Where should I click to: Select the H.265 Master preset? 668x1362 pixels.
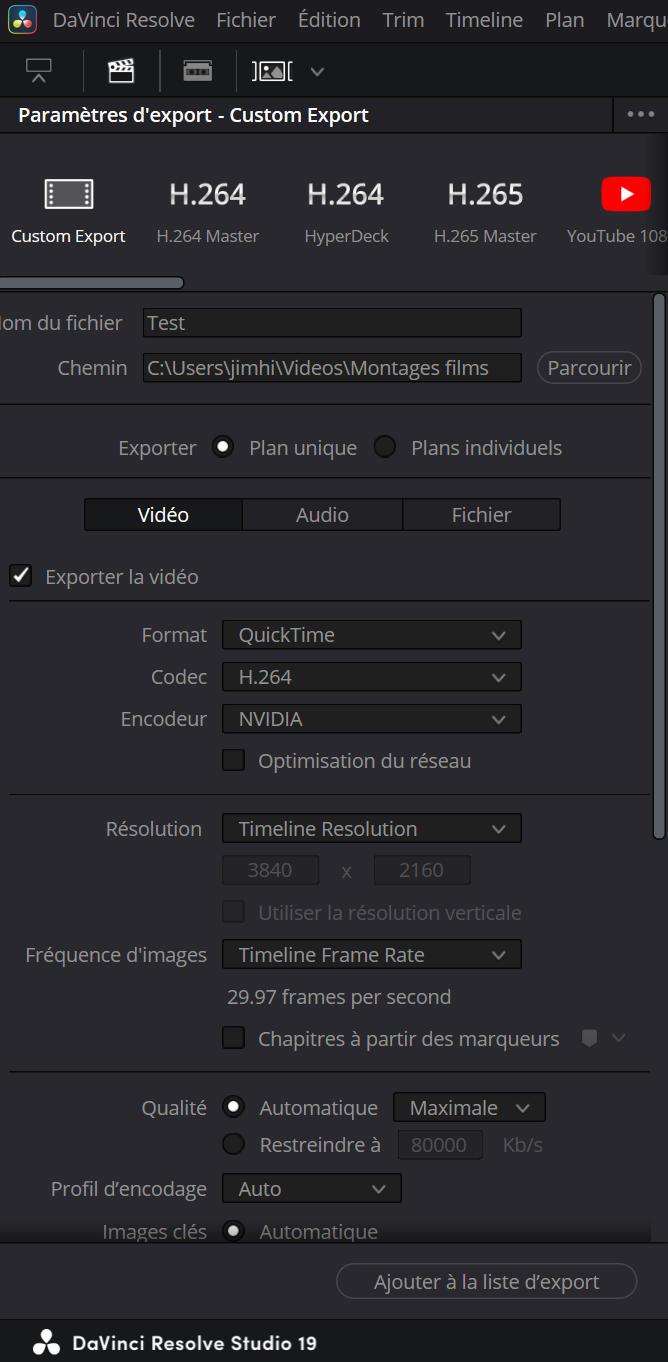coord(485,211)
